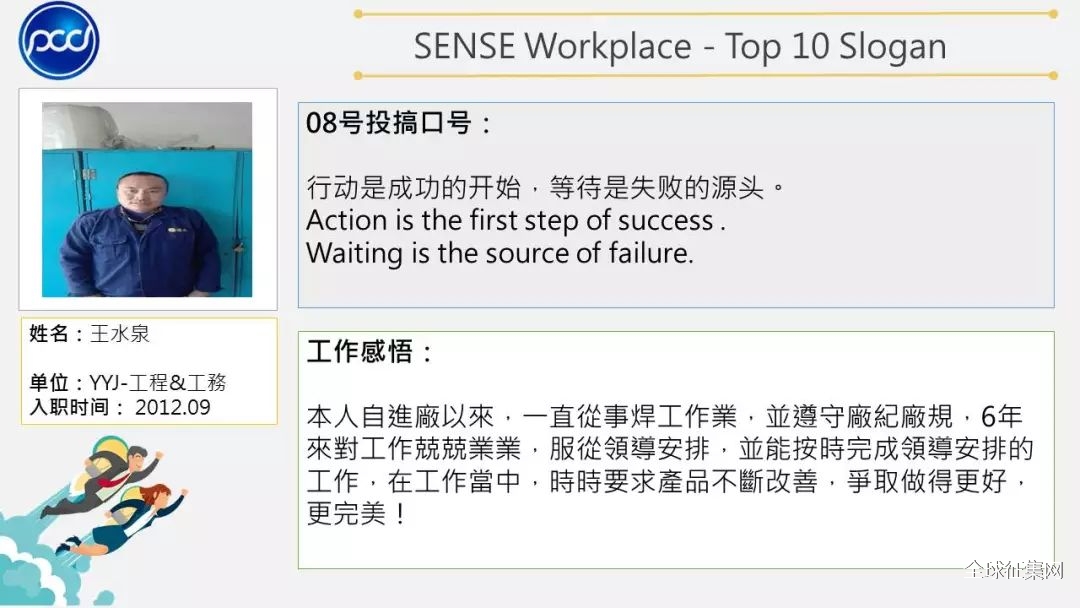Click the 入职时间 2012.09 line
The image size is (1080, 608).
tap(120, 407)
